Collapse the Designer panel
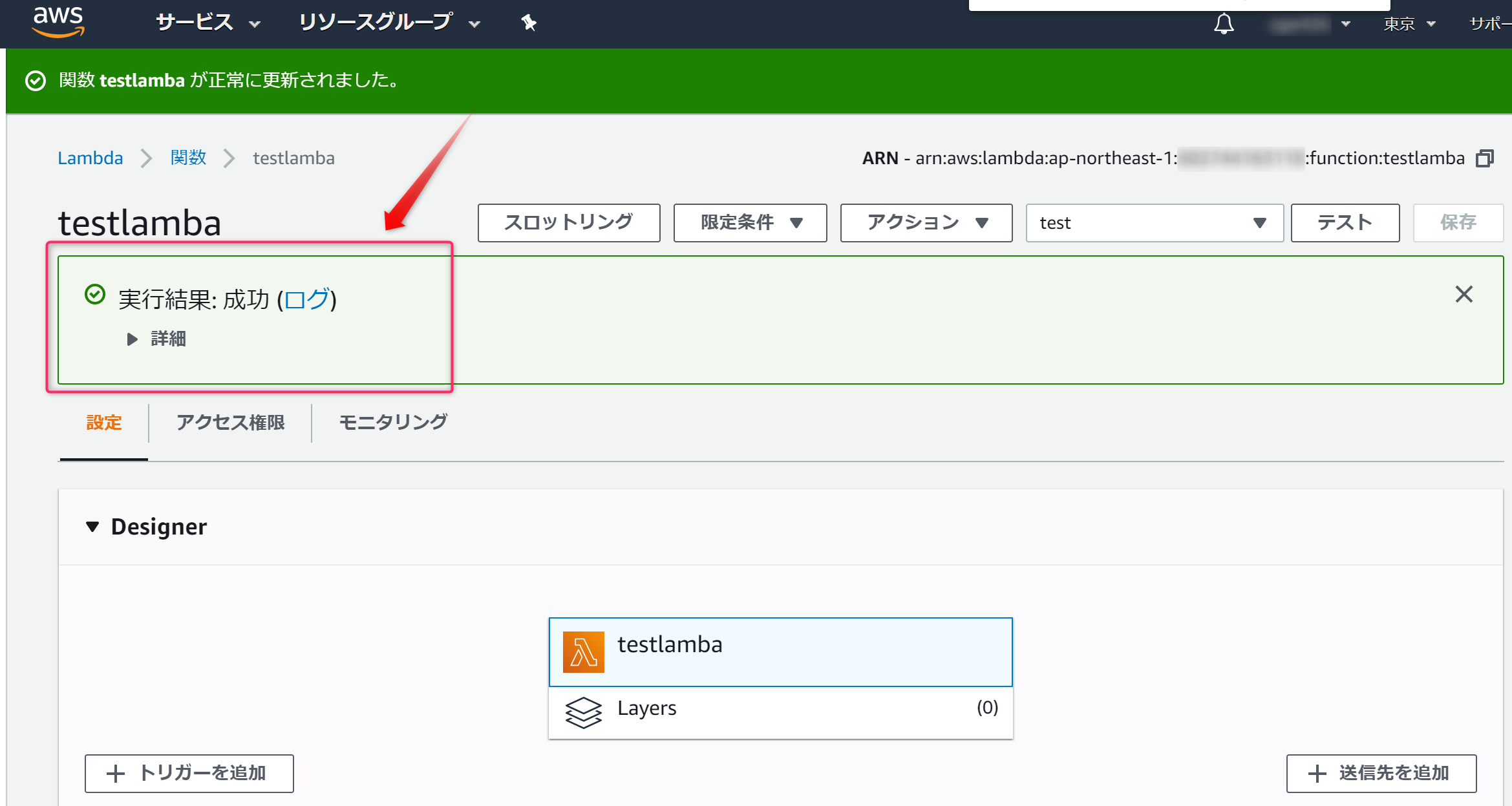 [92, 527]
